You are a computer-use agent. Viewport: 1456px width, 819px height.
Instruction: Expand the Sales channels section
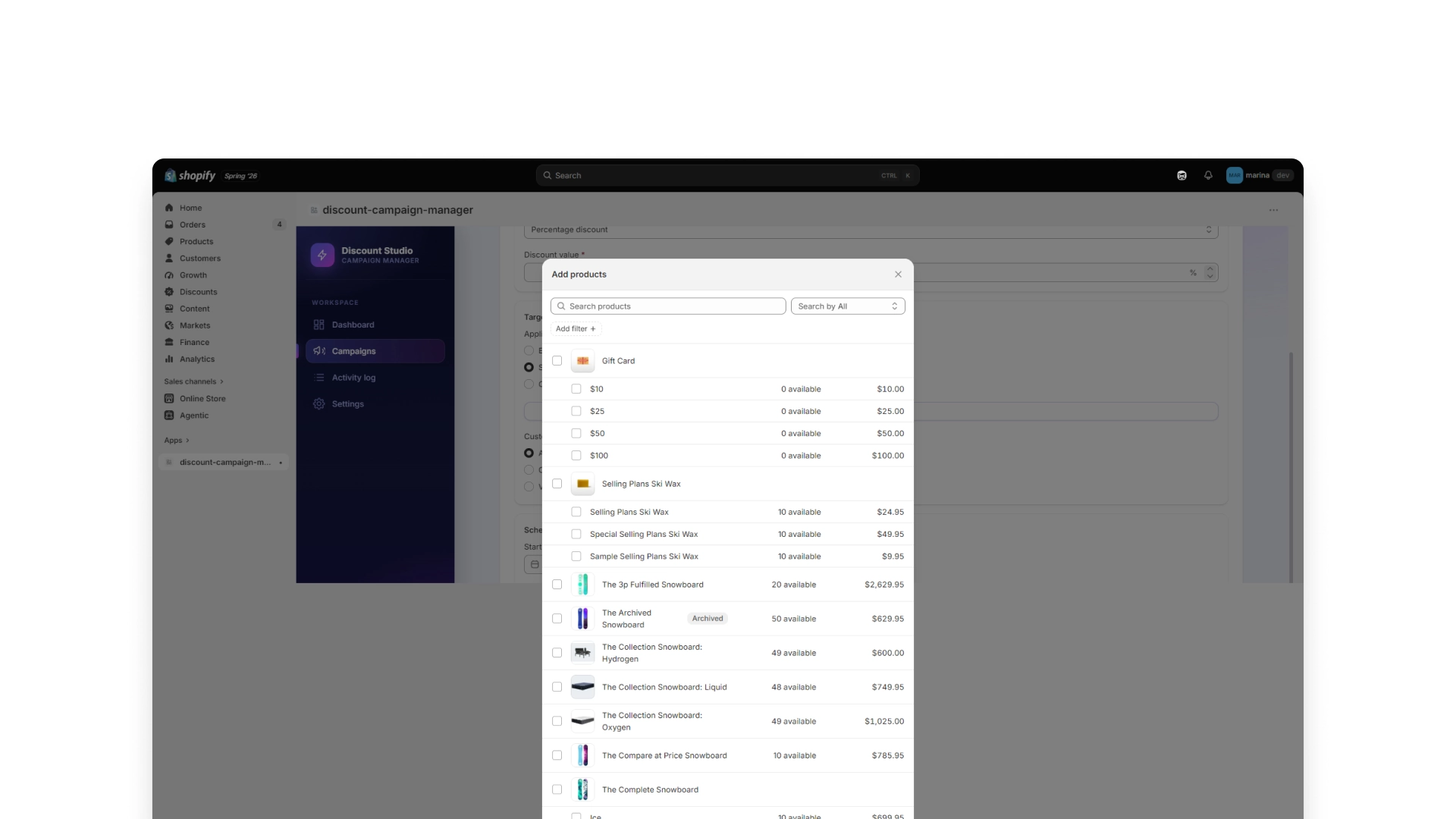point(194,381)
